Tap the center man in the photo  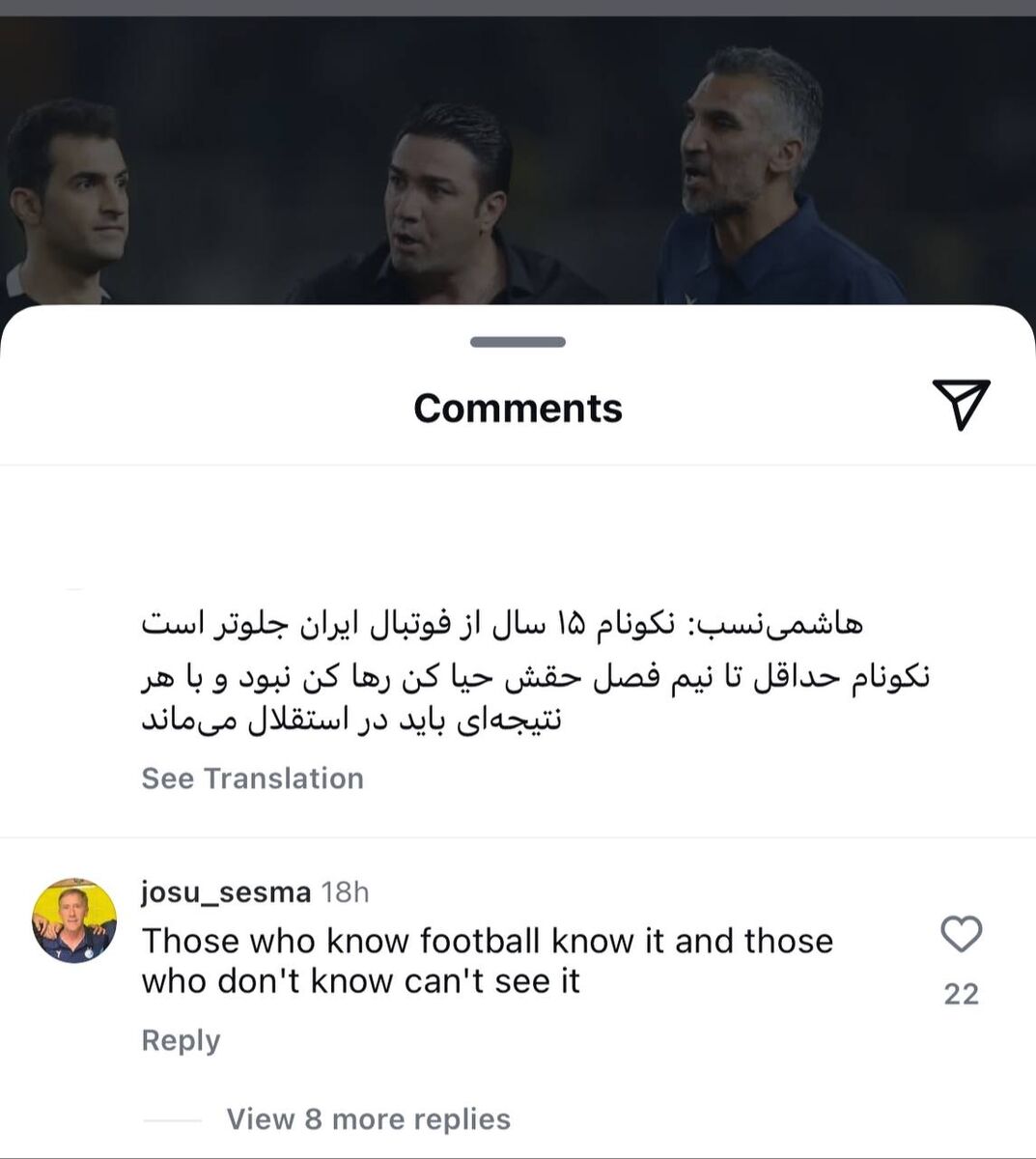pos(444,208)
